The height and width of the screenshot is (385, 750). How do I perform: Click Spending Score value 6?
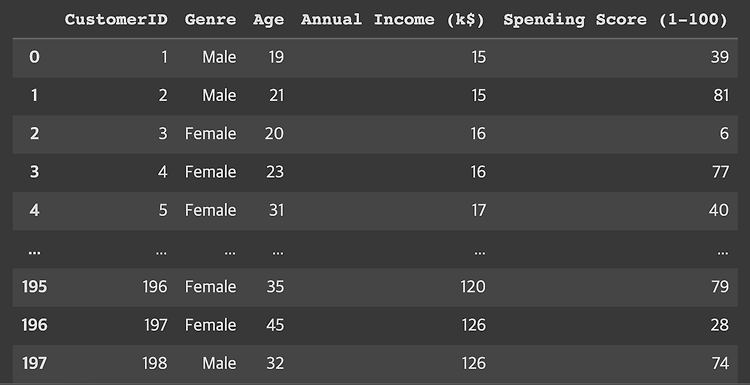[x=724, y=134]
